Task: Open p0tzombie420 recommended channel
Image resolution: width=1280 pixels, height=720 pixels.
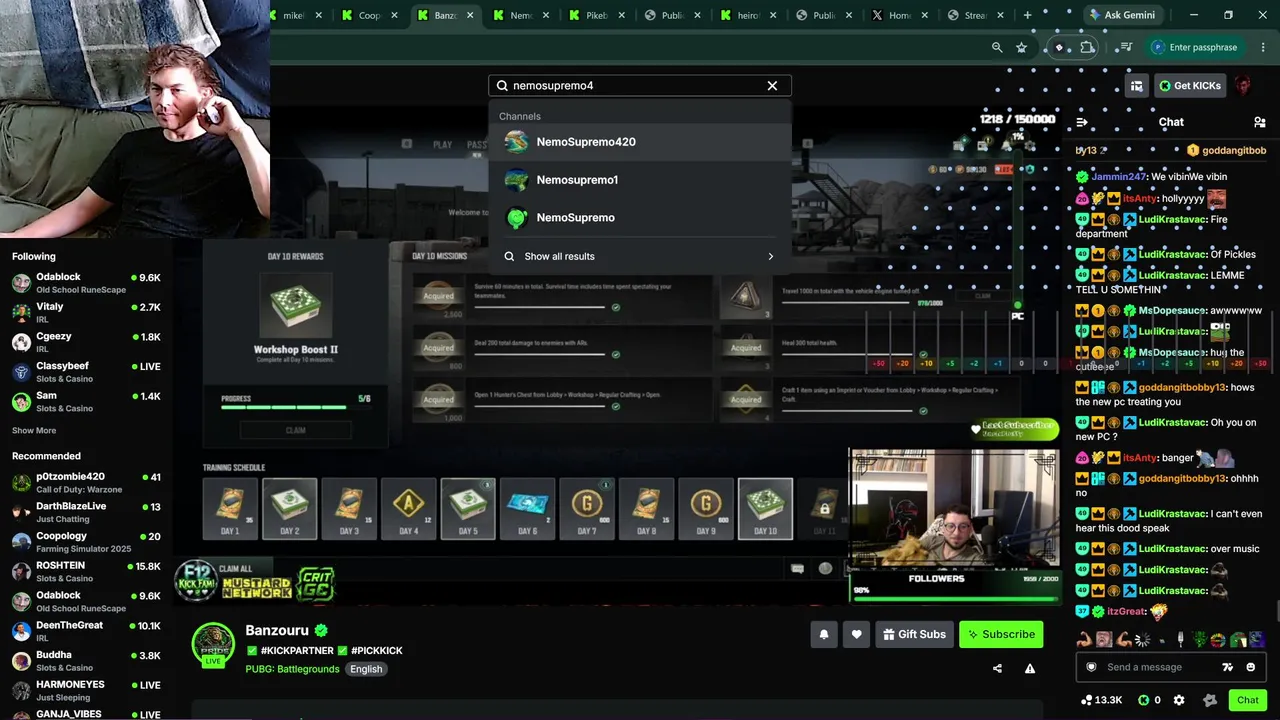Action: (86, 483)
